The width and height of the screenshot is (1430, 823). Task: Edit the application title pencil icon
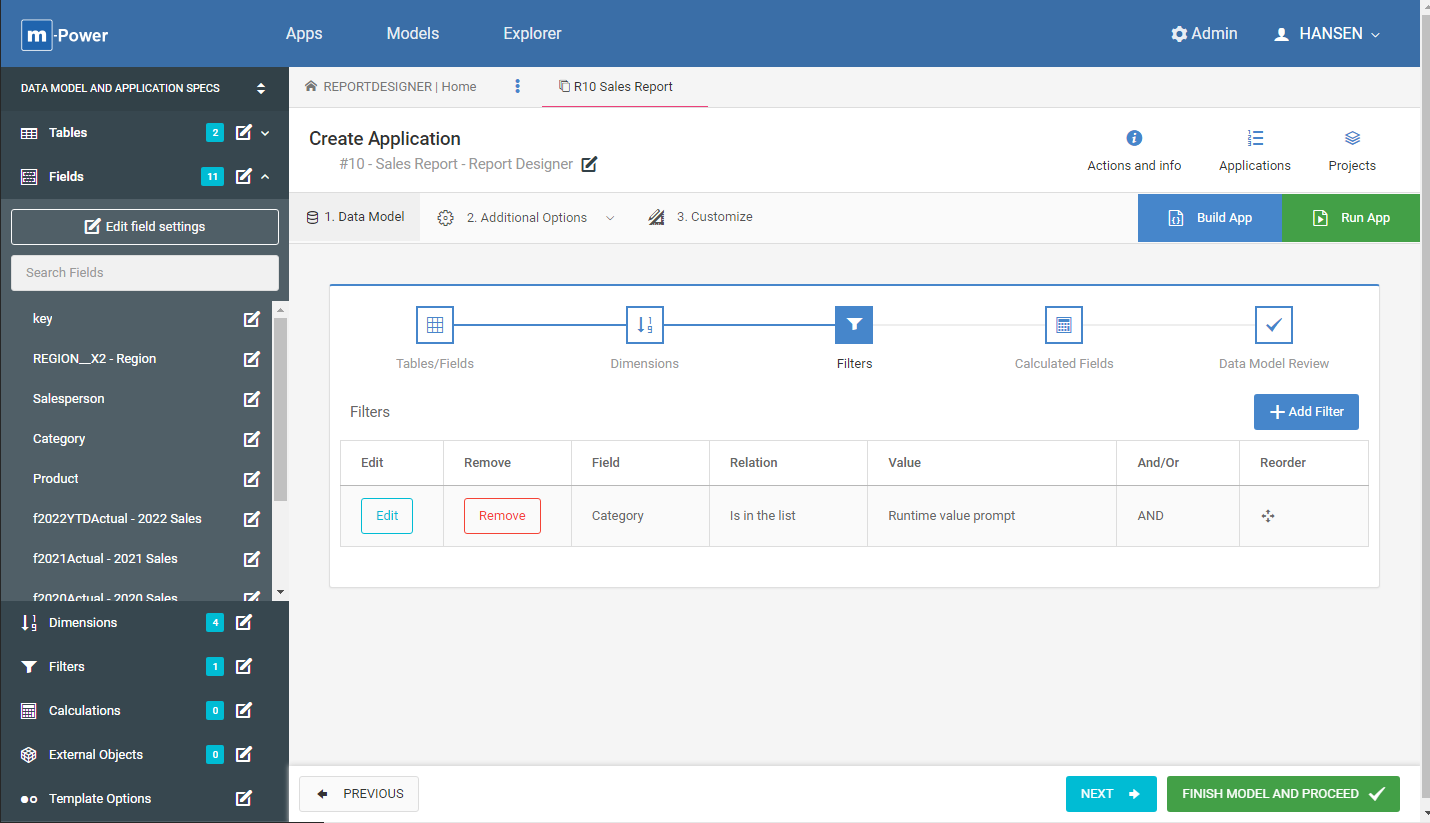[x=589, y=164]
